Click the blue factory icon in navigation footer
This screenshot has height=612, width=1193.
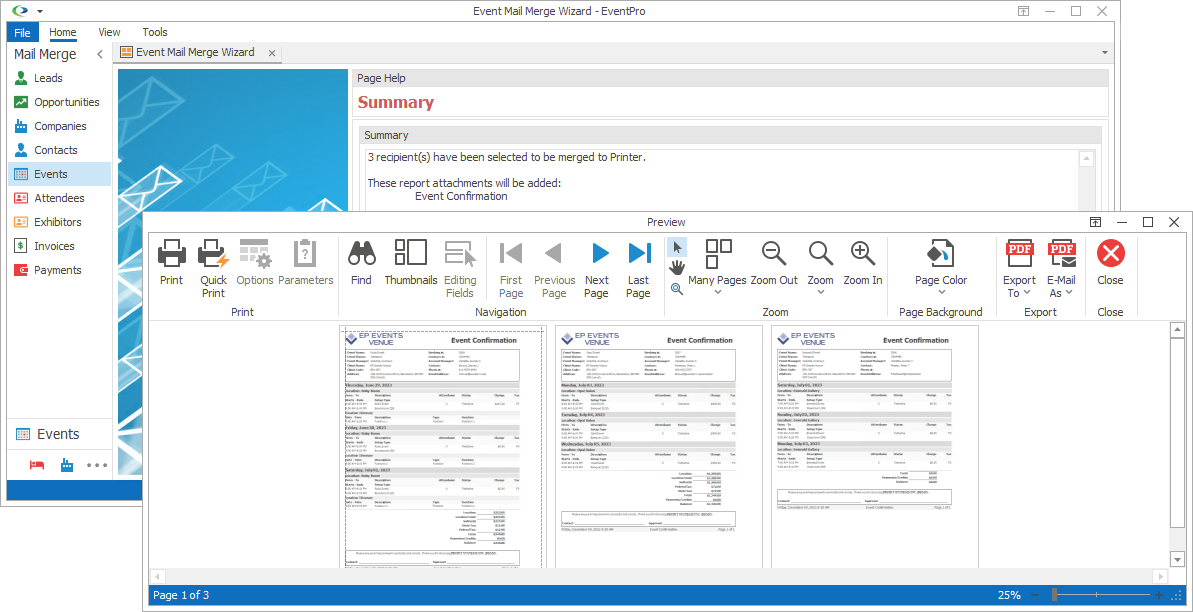(68, 464)
